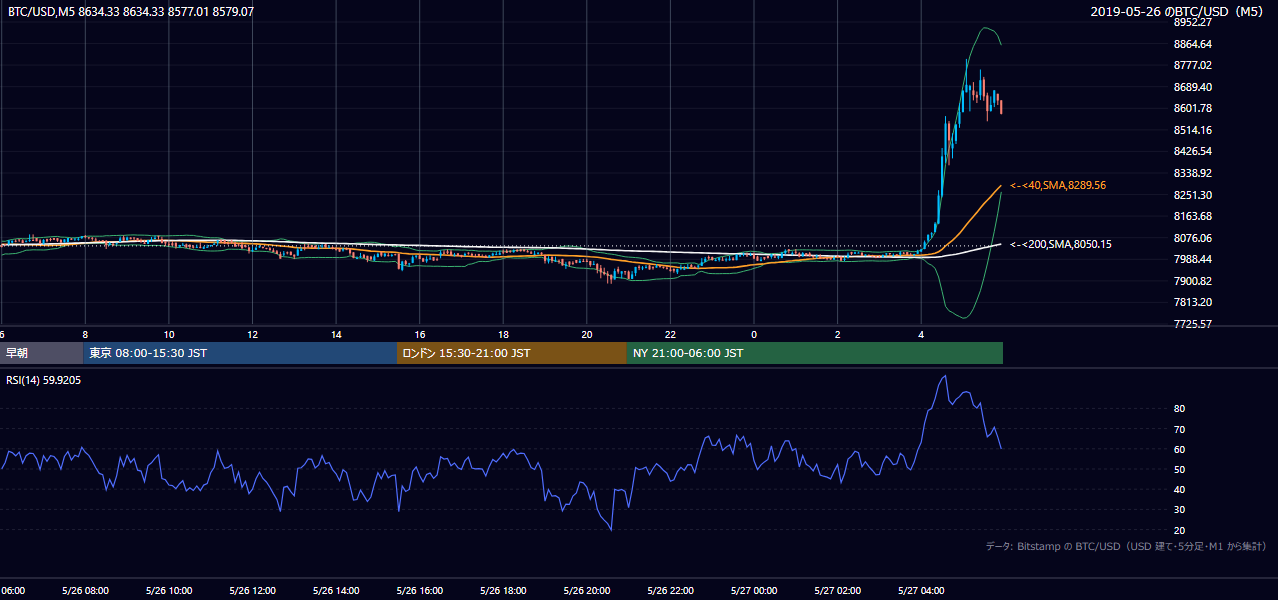1278x600 pixels.
Task: Click hour tick 10 under price chart
Action: coord(169,335)
